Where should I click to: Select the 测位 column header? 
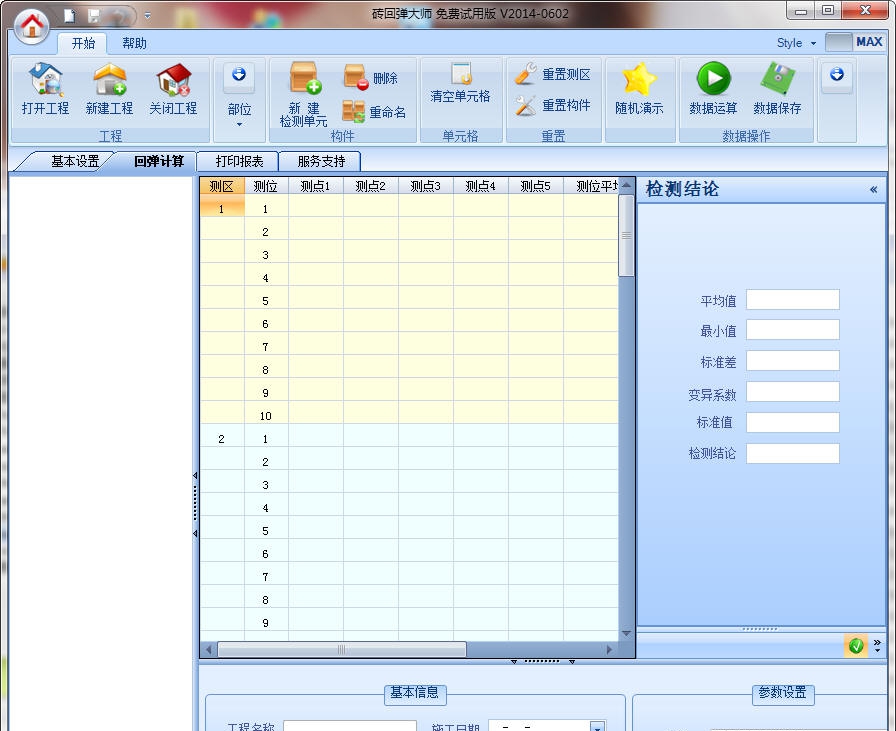coord(266,186)
